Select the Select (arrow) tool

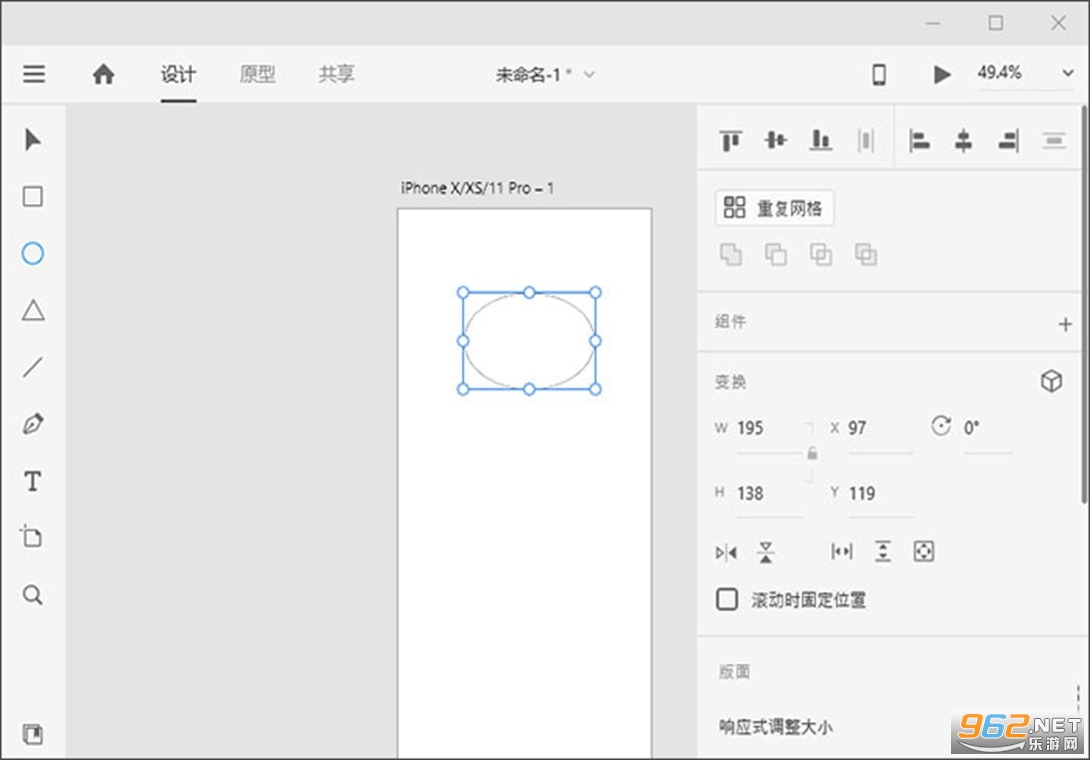pyautogui.click(x=33, y=140)
